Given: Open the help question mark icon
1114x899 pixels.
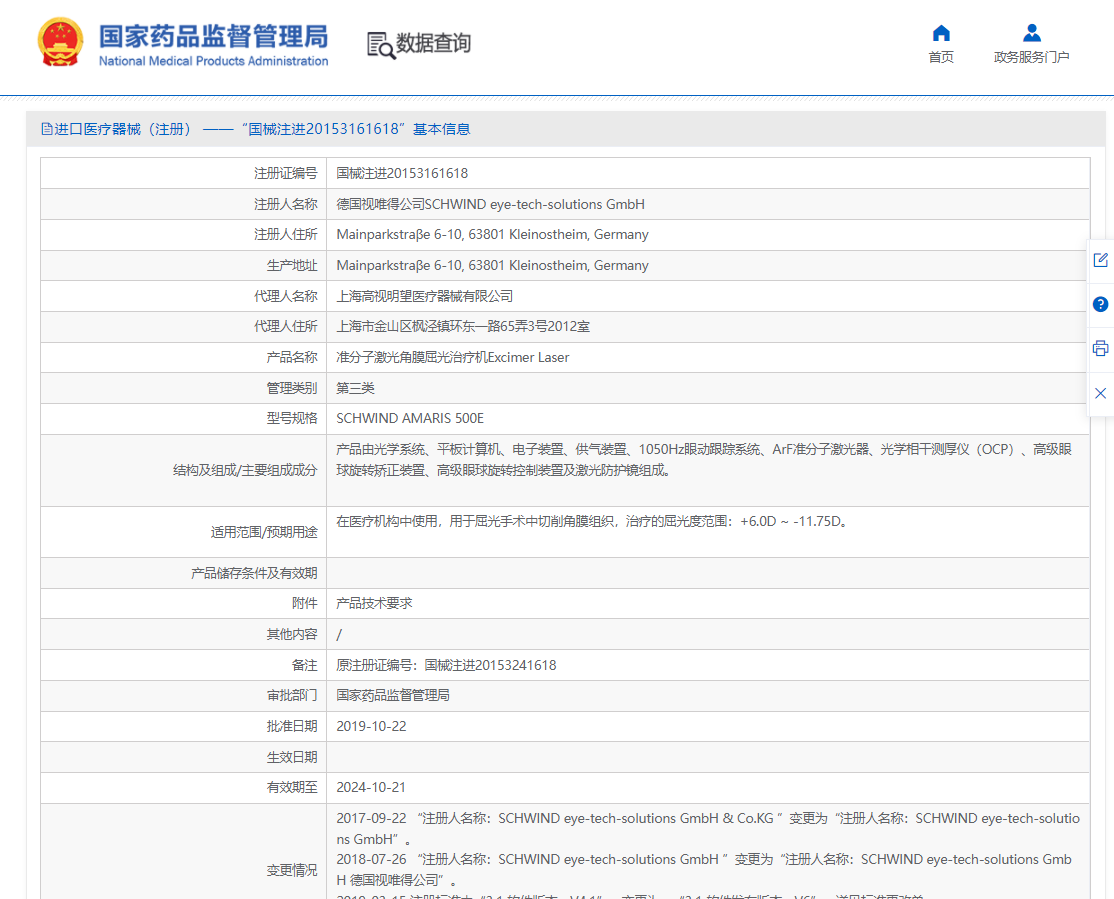Looking at the screenshot, I should (1101, 304).
